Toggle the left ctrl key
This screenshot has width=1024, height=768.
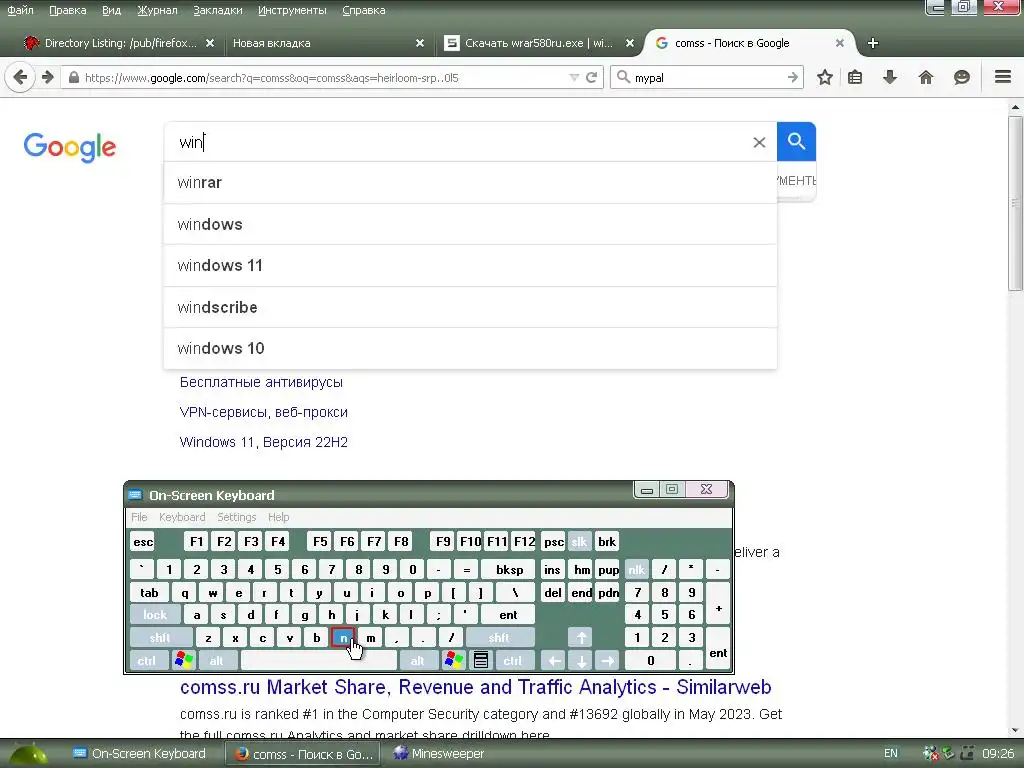click(147, 660)
